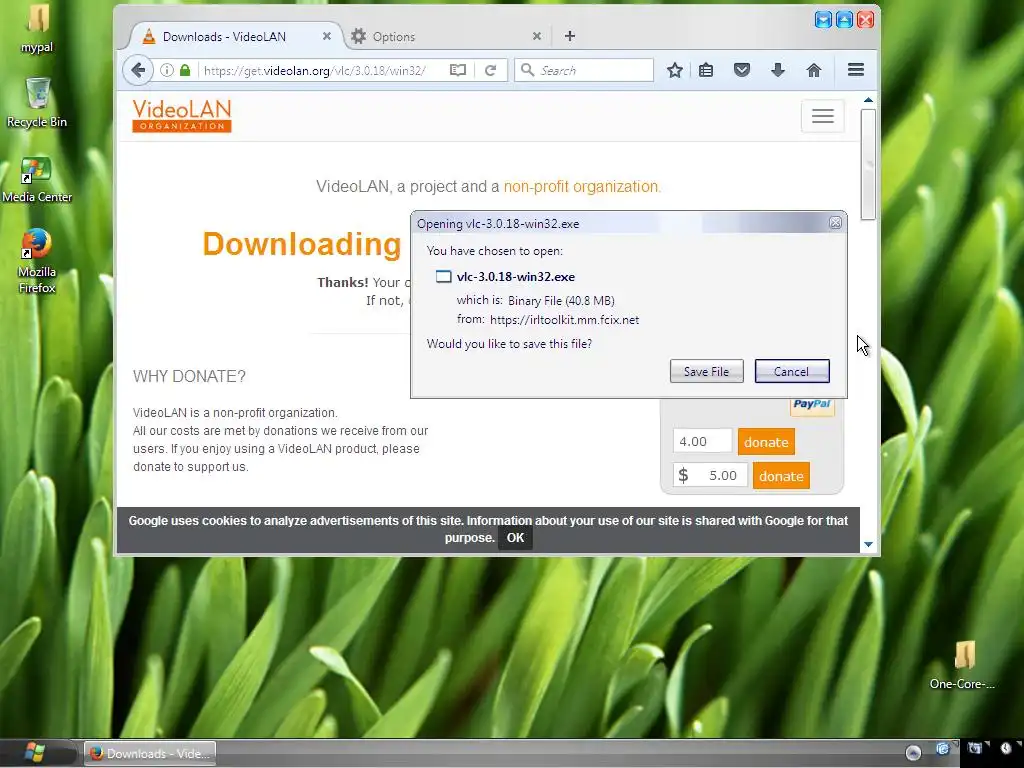
Task: Toggle reader view icon in address bar
Action: click(458, 70)
